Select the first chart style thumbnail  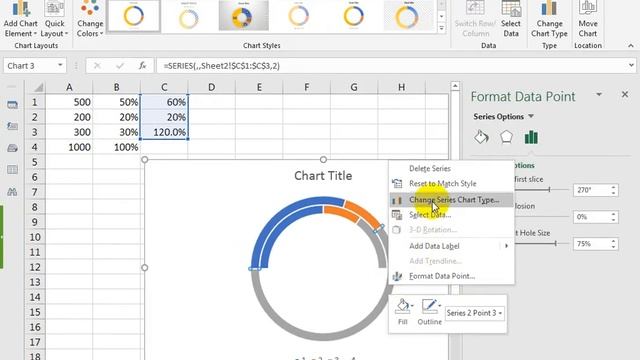[x=133, y=16]
